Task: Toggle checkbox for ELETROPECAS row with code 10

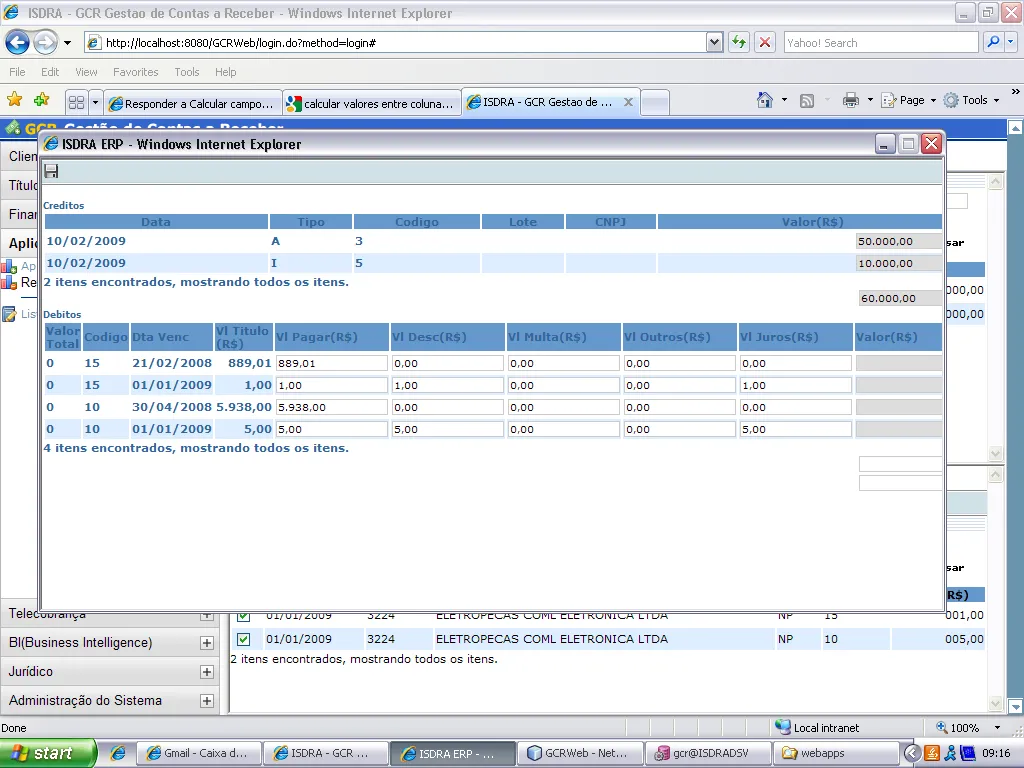Action: [x=244, y=639]
